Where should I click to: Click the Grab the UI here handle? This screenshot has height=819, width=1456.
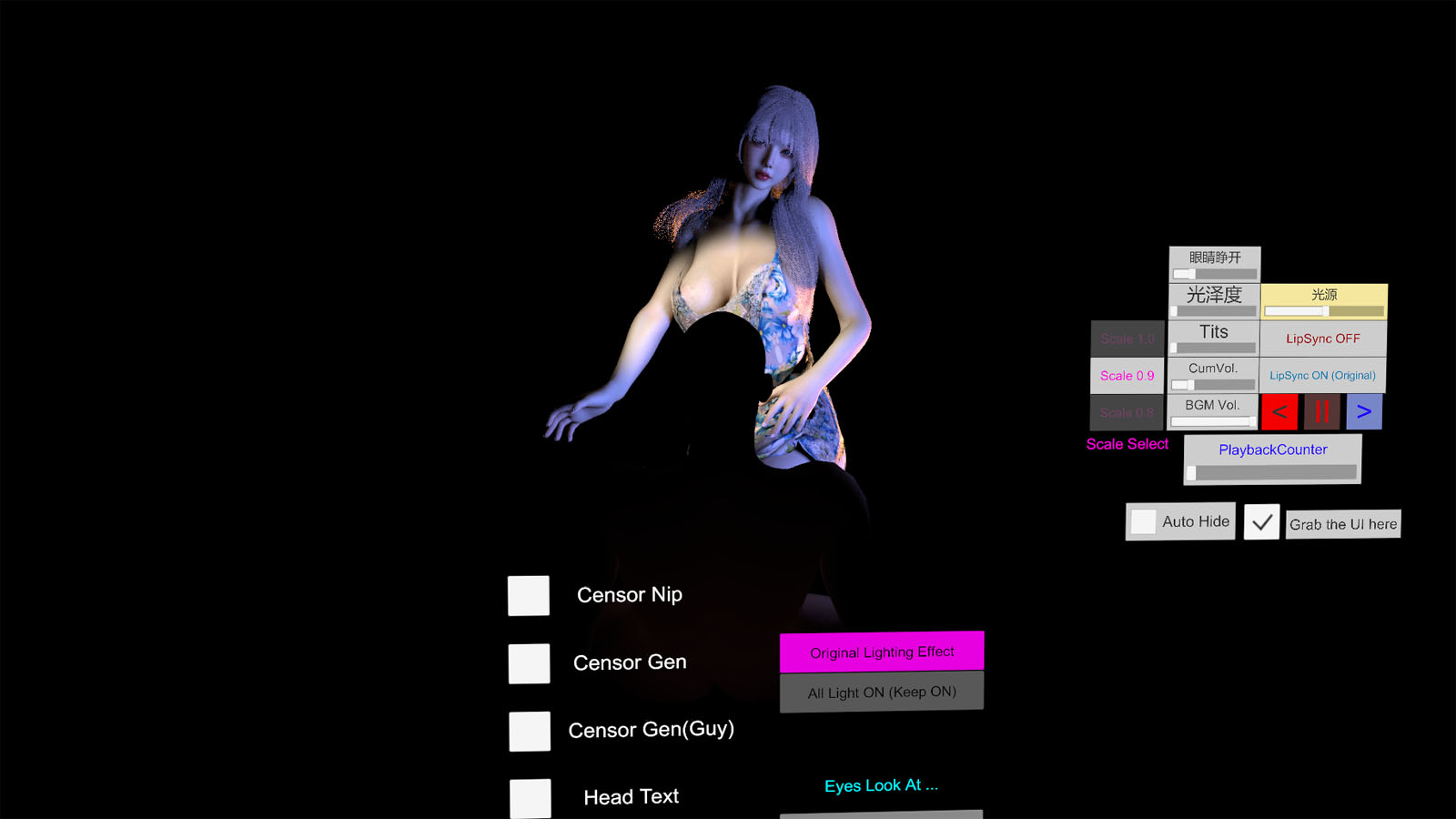pyautogui.click(x=1342, y=524)
